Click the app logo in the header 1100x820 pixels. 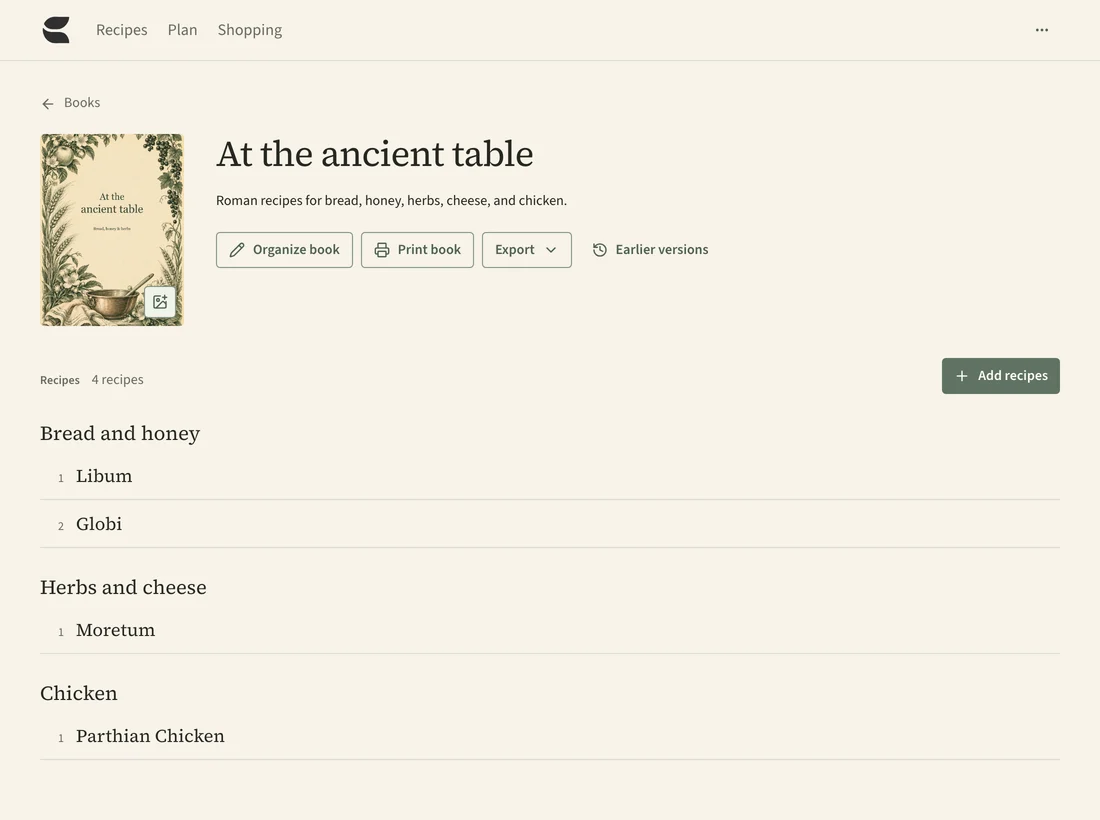pos(56,30)
